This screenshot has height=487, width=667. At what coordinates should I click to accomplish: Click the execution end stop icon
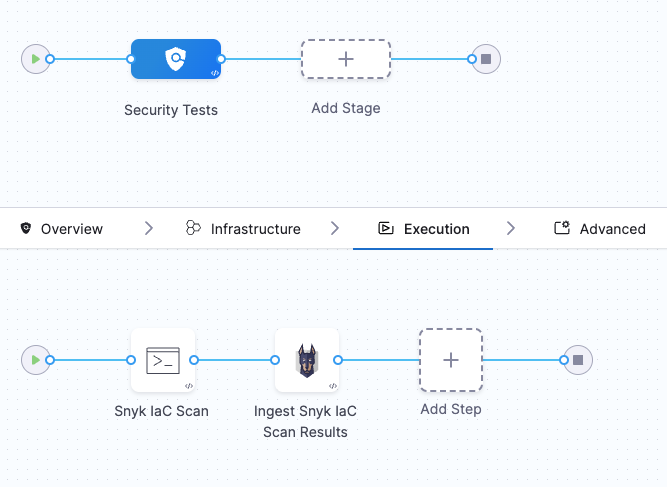(578, 360)
